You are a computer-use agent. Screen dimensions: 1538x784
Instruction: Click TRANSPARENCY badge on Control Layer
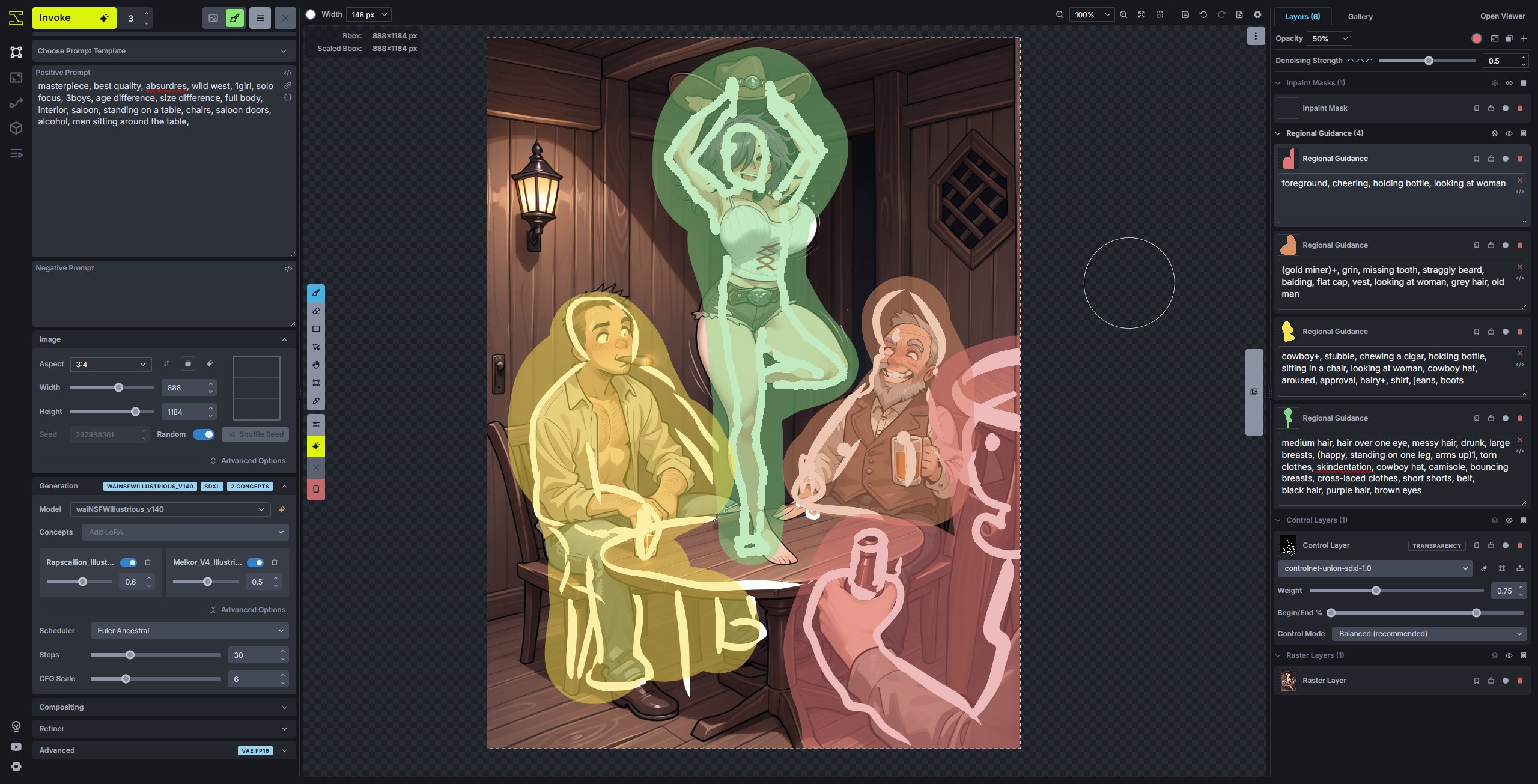tap(1436, 545)
